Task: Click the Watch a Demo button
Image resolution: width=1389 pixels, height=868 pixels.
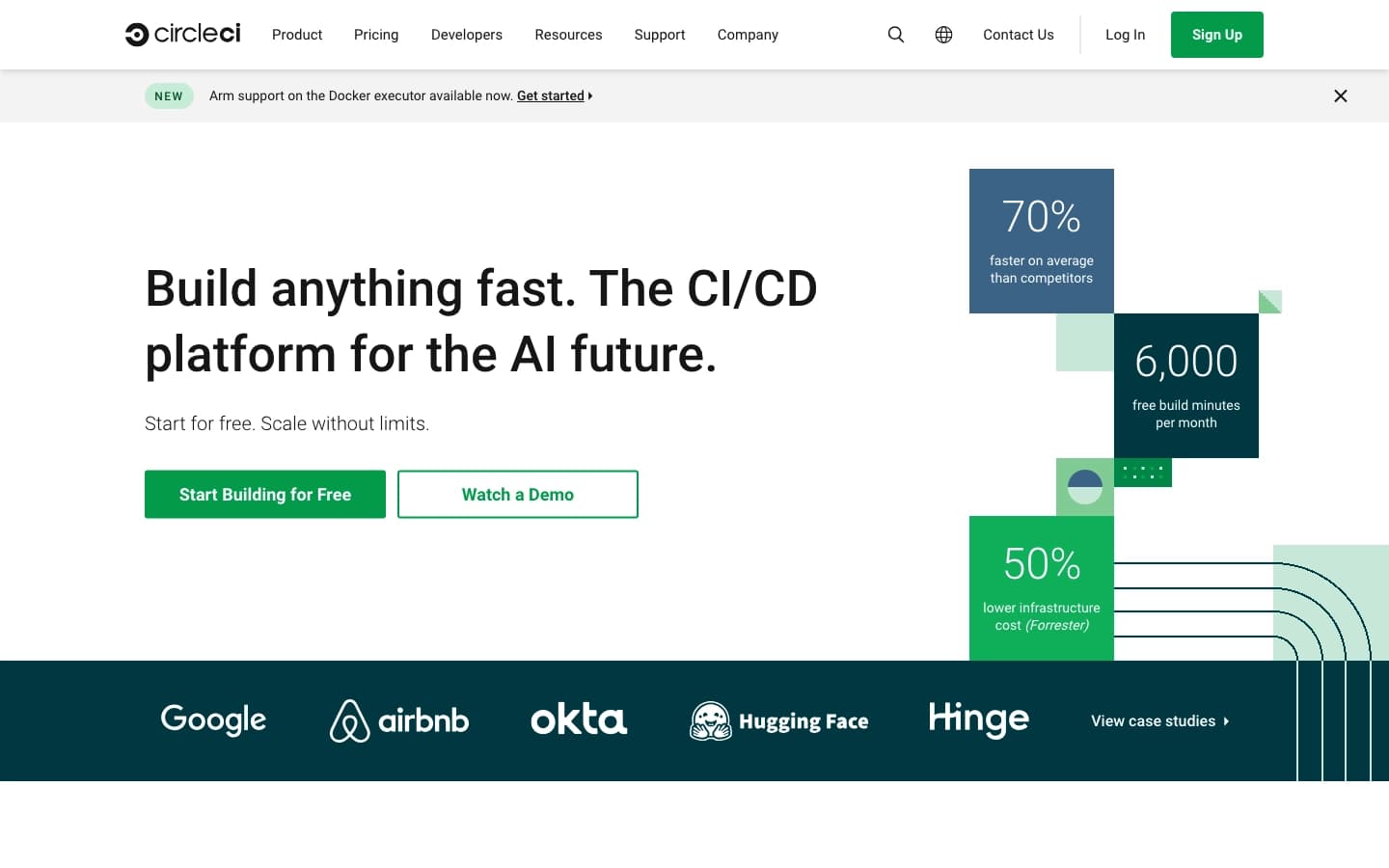Action: coord(518,494)
